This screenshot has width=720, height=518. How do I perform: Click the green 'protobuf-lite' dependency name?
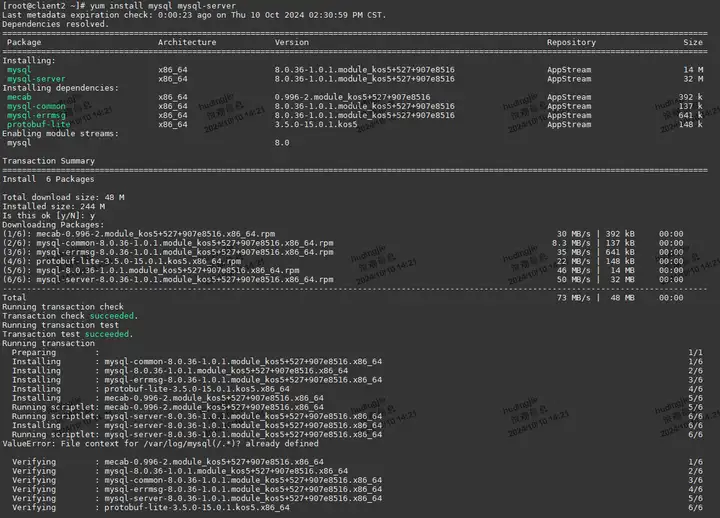[39, 124]
